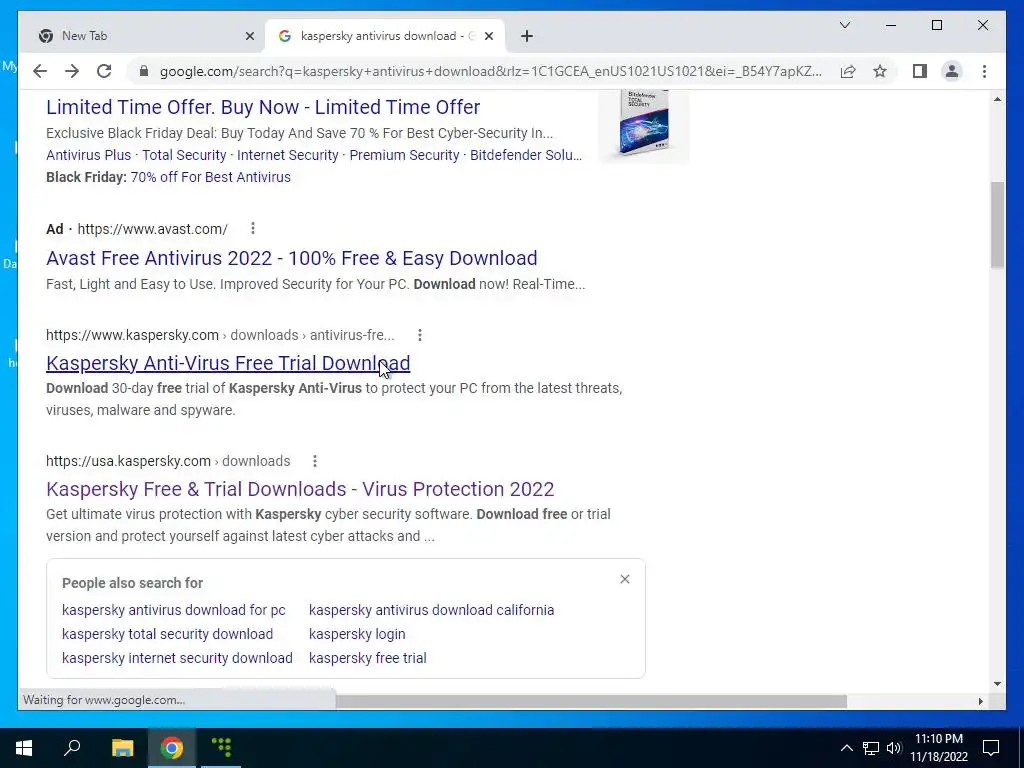Viewport: 1024px width, 768px height.
Task: Open Kaspersky Anti-Virus Free Trial Download
Action: point(228,363)
